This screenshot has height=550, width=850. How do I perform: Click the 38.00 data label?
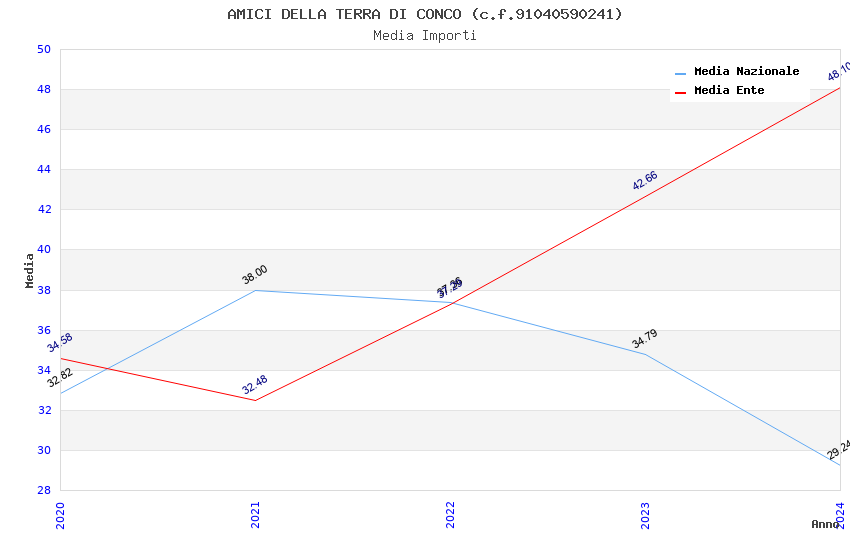click(255, 275)
